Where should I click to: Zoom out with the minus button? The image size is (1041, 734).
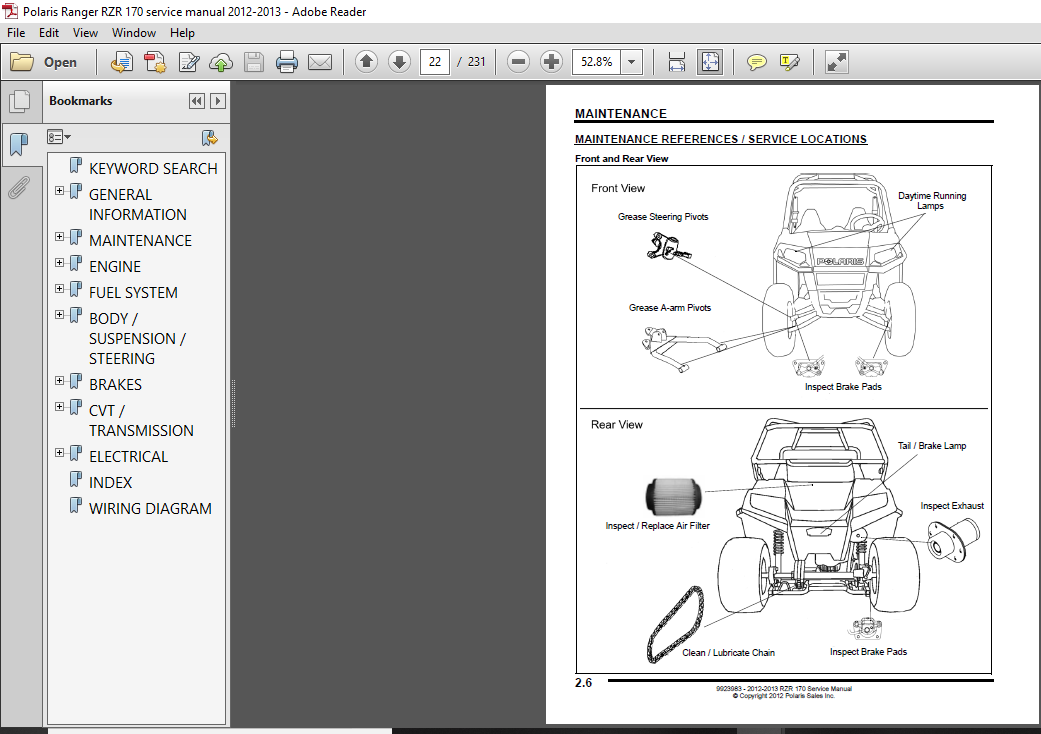[x=518, y=62]
